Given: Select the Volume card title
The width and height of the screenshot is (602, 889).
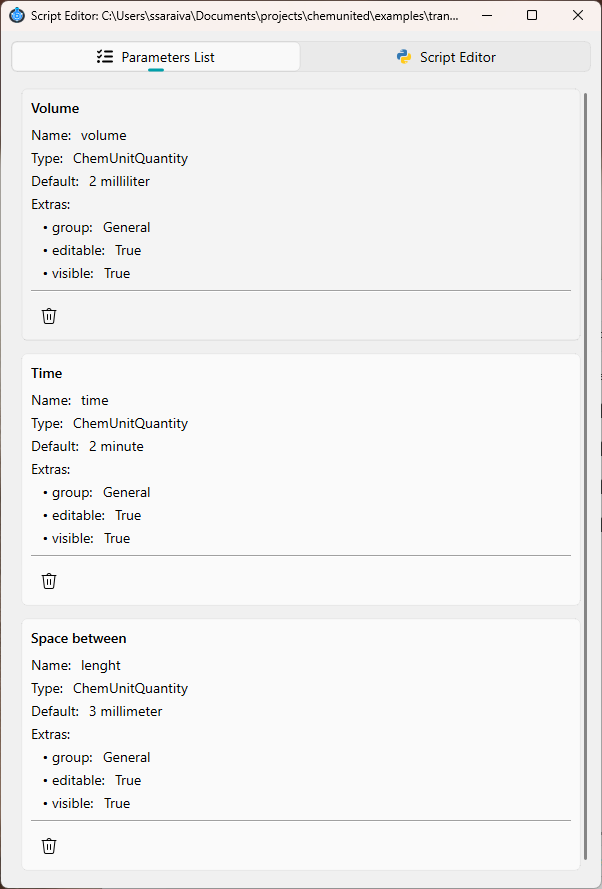Looking at the screenshot, I should 55,108.
